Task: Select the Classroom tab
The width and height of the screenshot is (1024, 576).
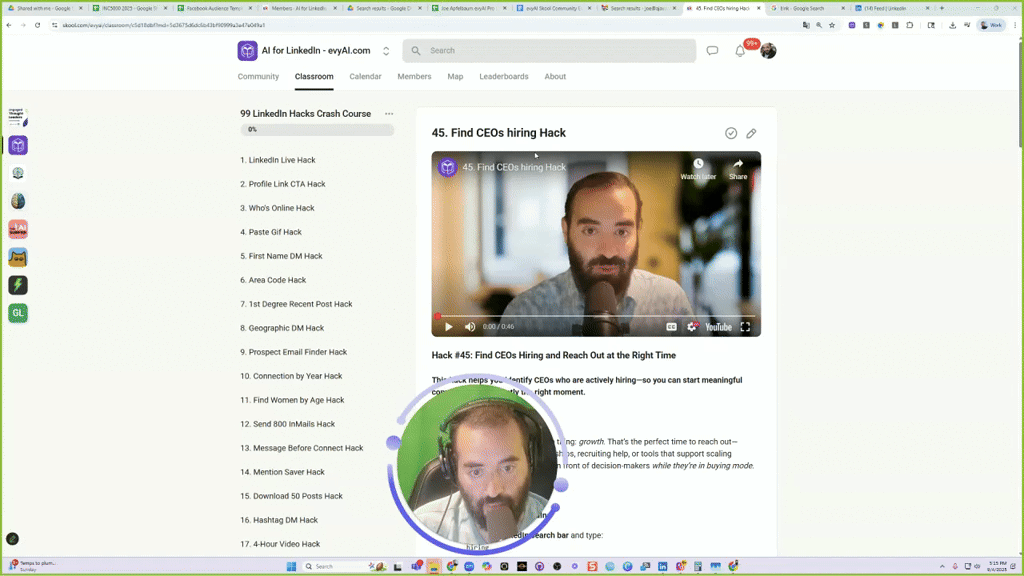Action: (x=314, y=76)
